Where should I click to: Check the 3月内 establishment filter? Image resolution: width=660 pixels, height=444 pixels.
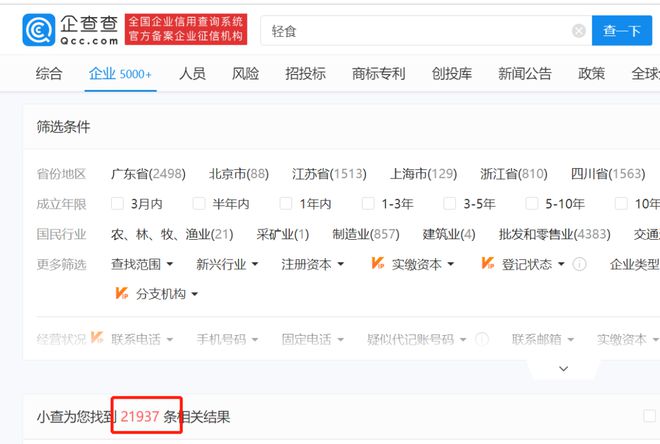117,204
